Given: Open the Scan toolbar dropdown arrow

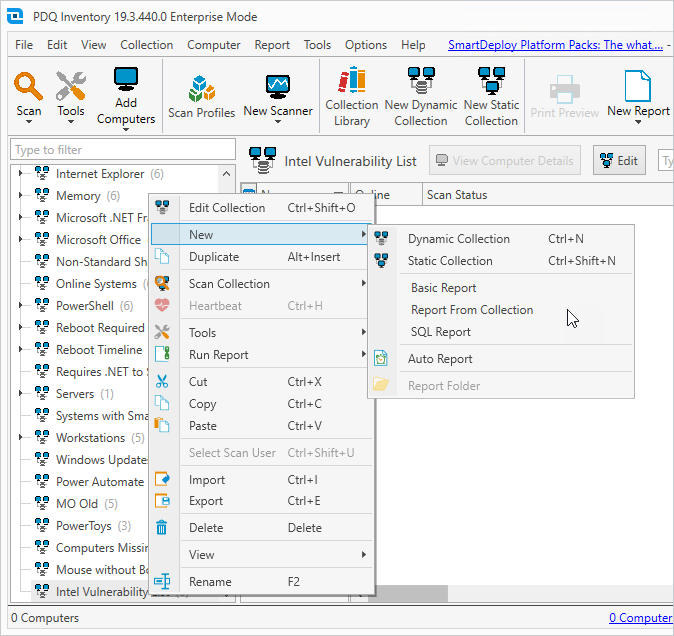Looking at the screenshot, I should point(29,122).
